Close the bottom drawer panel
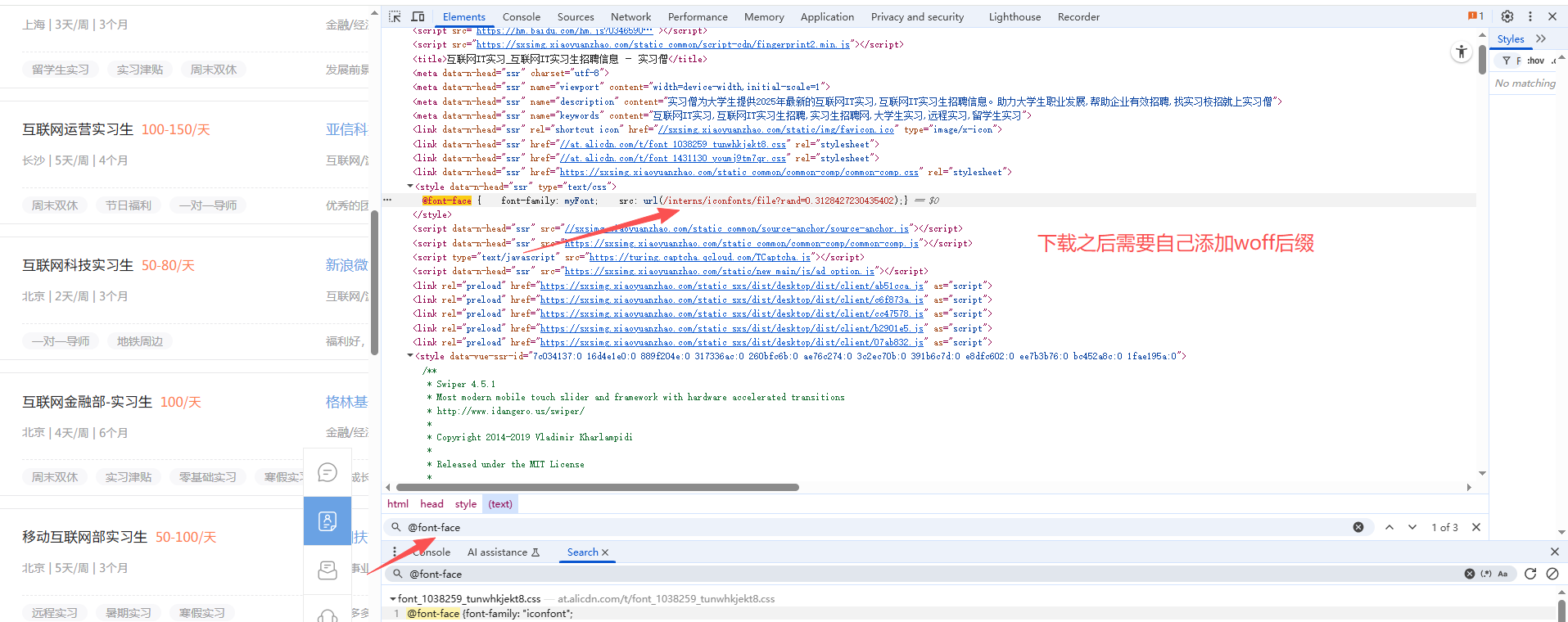1568x622 pixels. [x=1555, y=552]
